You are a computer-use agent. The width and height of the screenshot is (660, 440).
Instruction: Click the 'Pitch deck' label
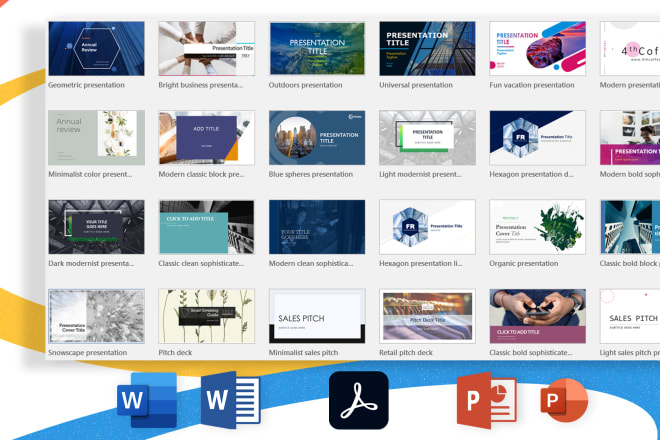(x=175, y=353)
